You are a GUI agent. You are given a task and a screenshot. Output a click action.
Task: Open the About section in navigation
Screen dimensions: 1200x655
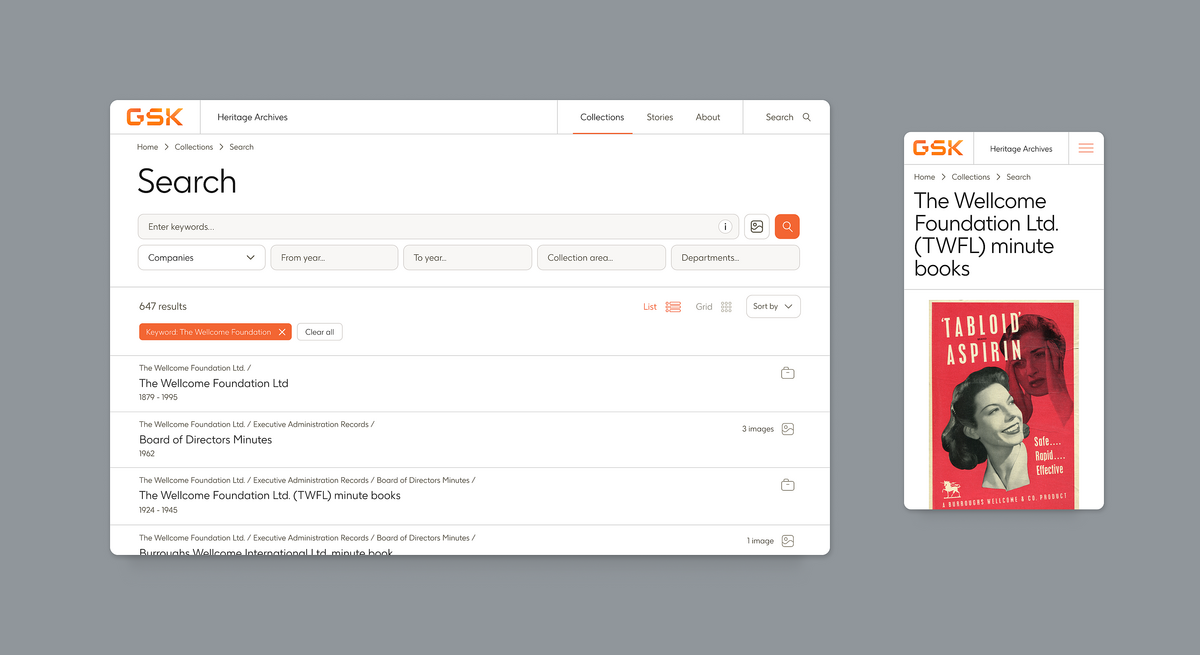point(708,117)
